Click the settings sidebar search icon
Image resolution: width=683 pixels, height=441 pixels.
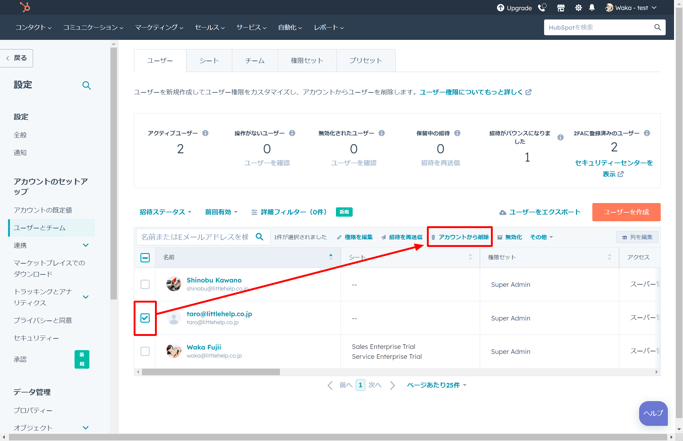(86, 86)
